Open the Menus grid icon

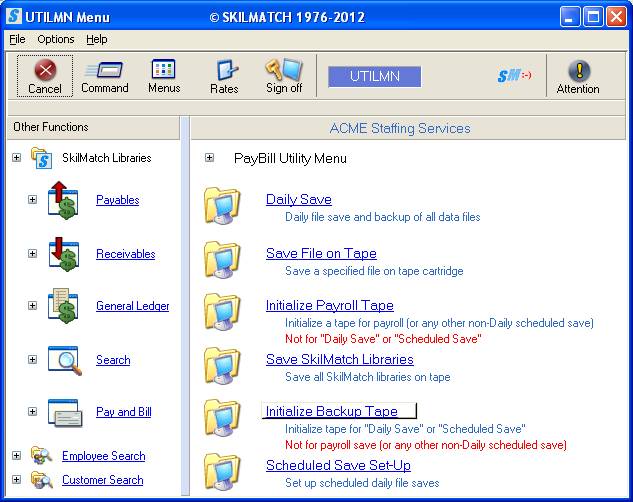point(163,69)
